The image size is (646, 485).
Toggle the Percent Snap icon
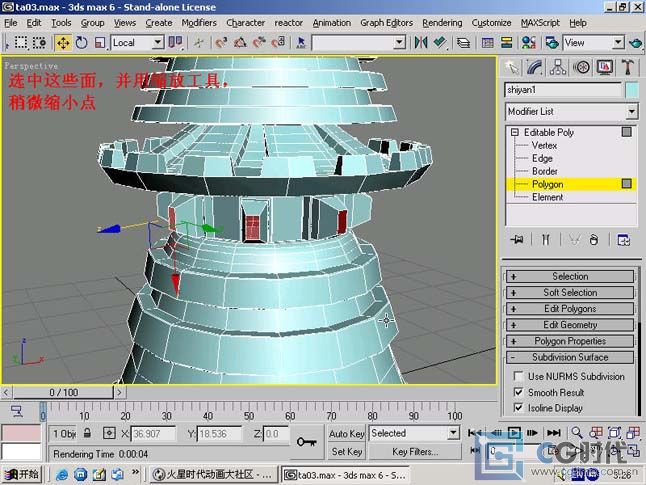click(260, 42)
